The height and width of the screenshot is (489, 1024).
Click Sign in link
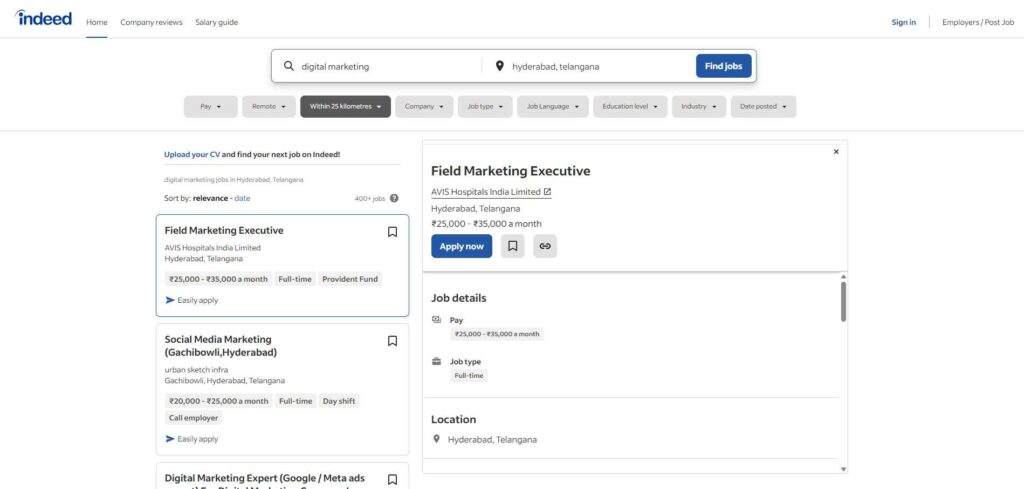pyautogui.click(x=903, y=22)
